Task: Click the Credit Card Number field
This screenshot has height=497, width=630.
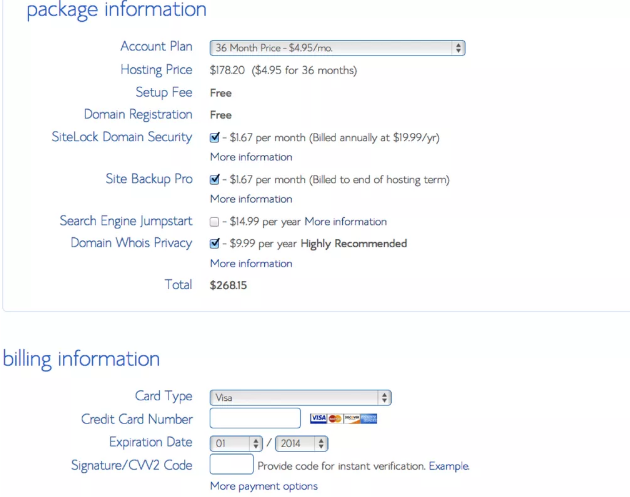Action: pos(255,418)
